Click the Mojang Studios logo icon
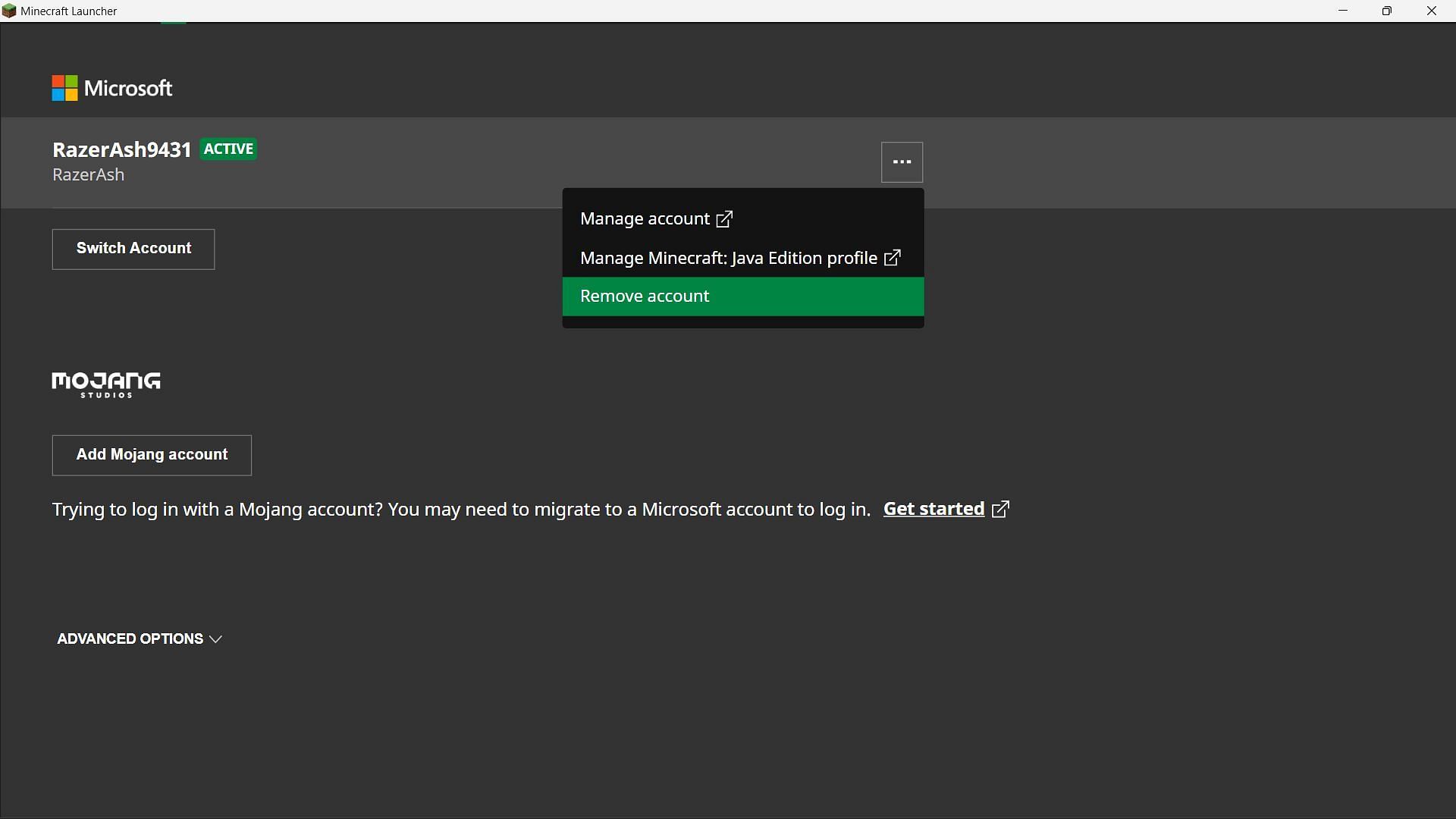This screenshot has height=819, width=1456. click(x=106, y=384)
